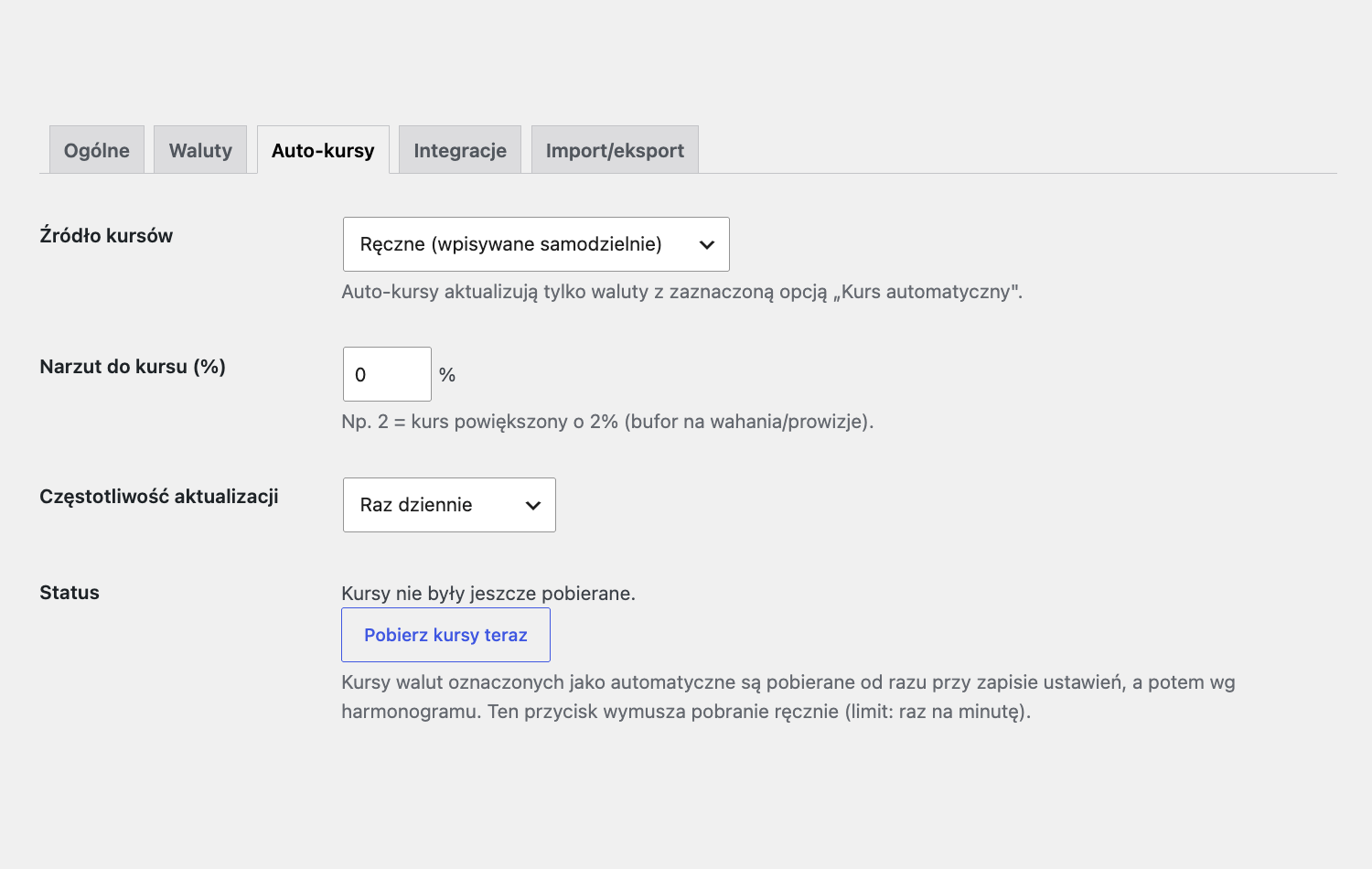Screen dimensions: 1372x869
Task: Go to the Integracje tab
Action: (460, 150)
